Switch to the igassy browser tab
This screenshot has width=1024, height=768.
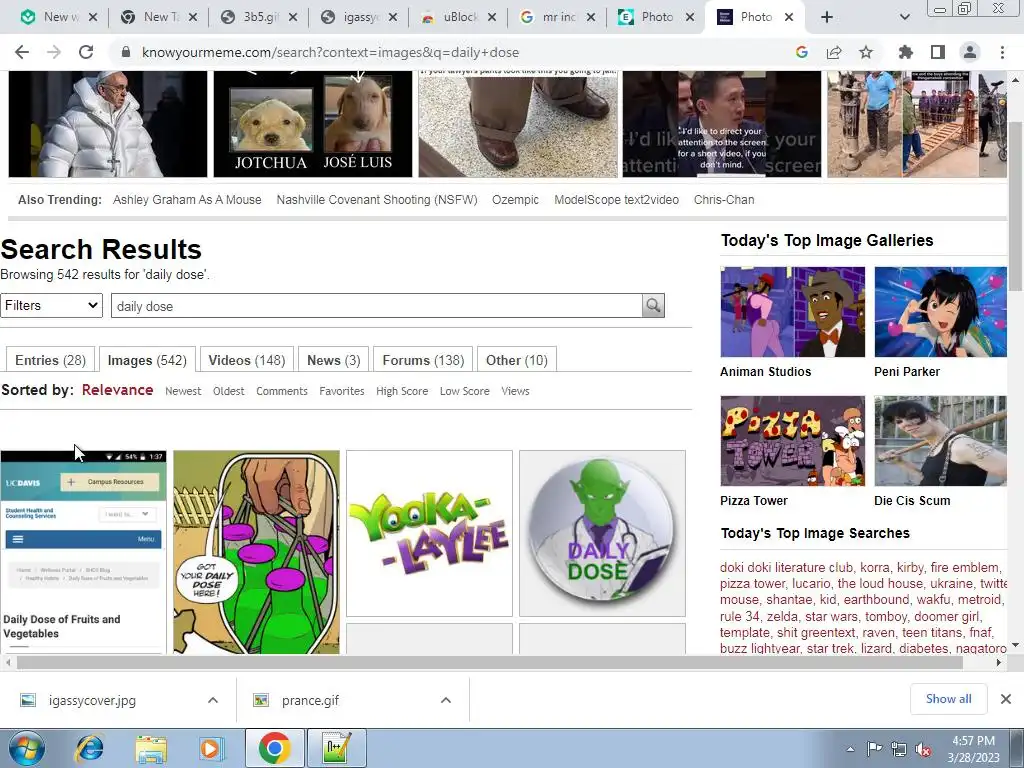point(359,18)
